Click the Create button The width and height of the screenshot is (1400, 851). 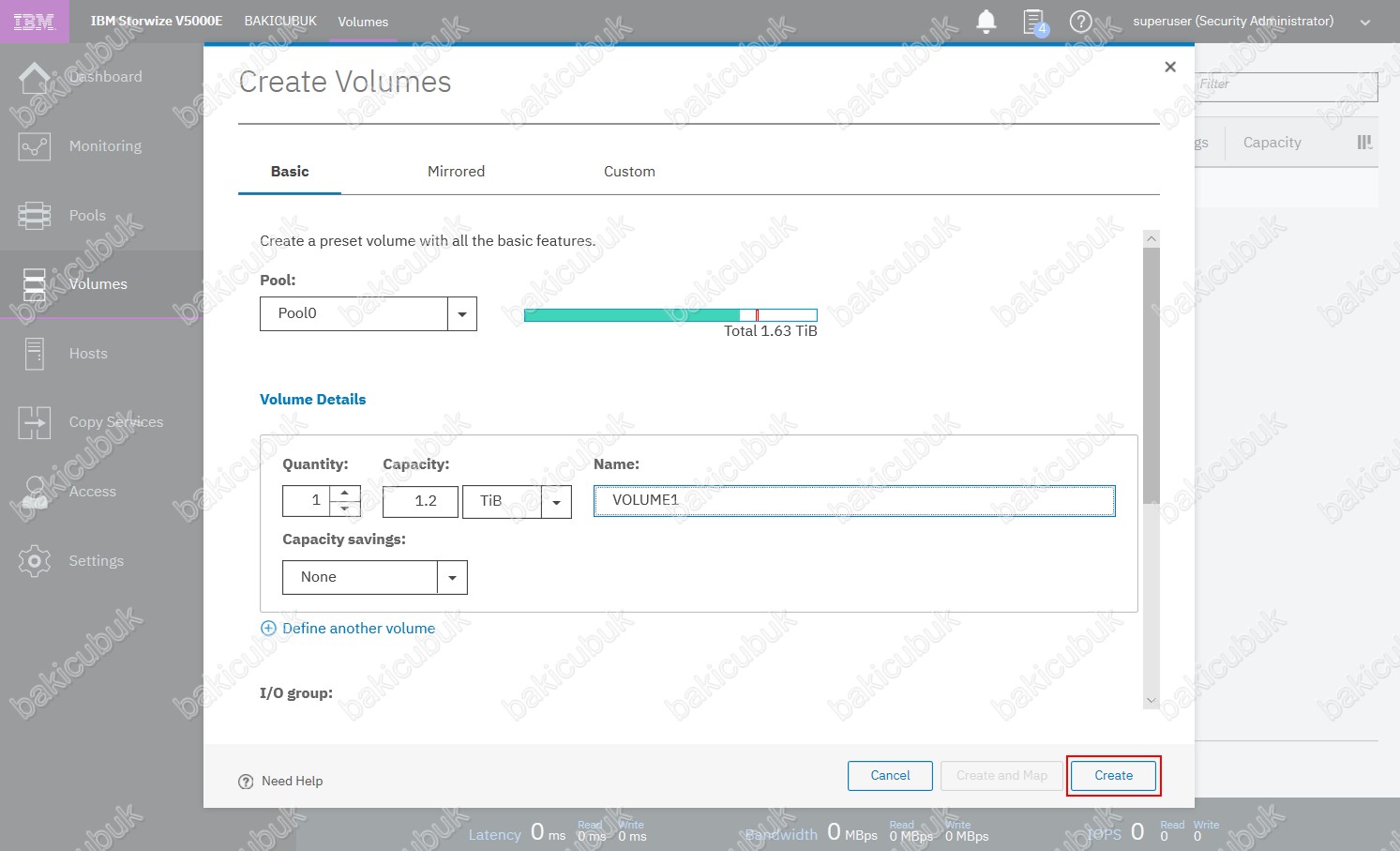(x=1113, y=776)
